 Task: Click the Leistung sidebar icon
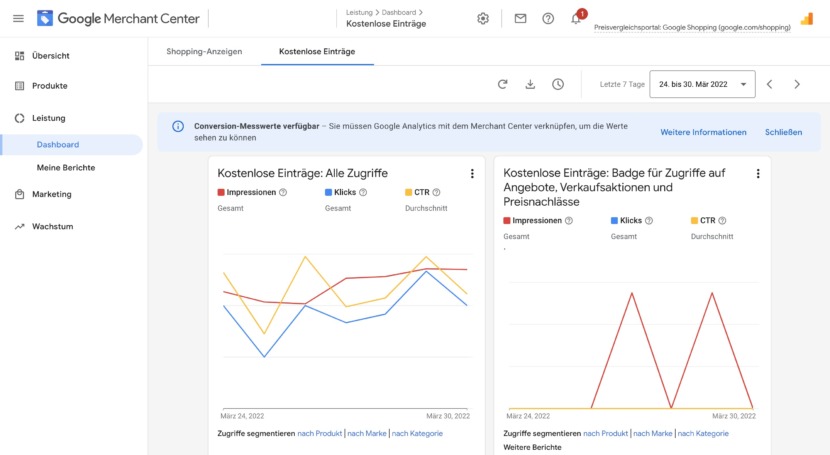click(x=20, y=118)
